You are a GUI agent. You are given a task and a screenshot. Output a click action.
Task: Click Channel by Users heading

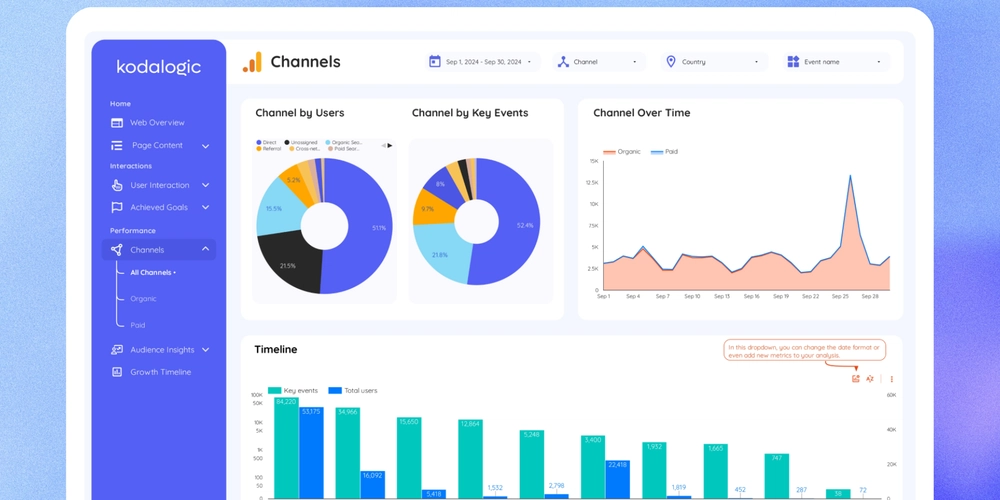tap(300, 113)
